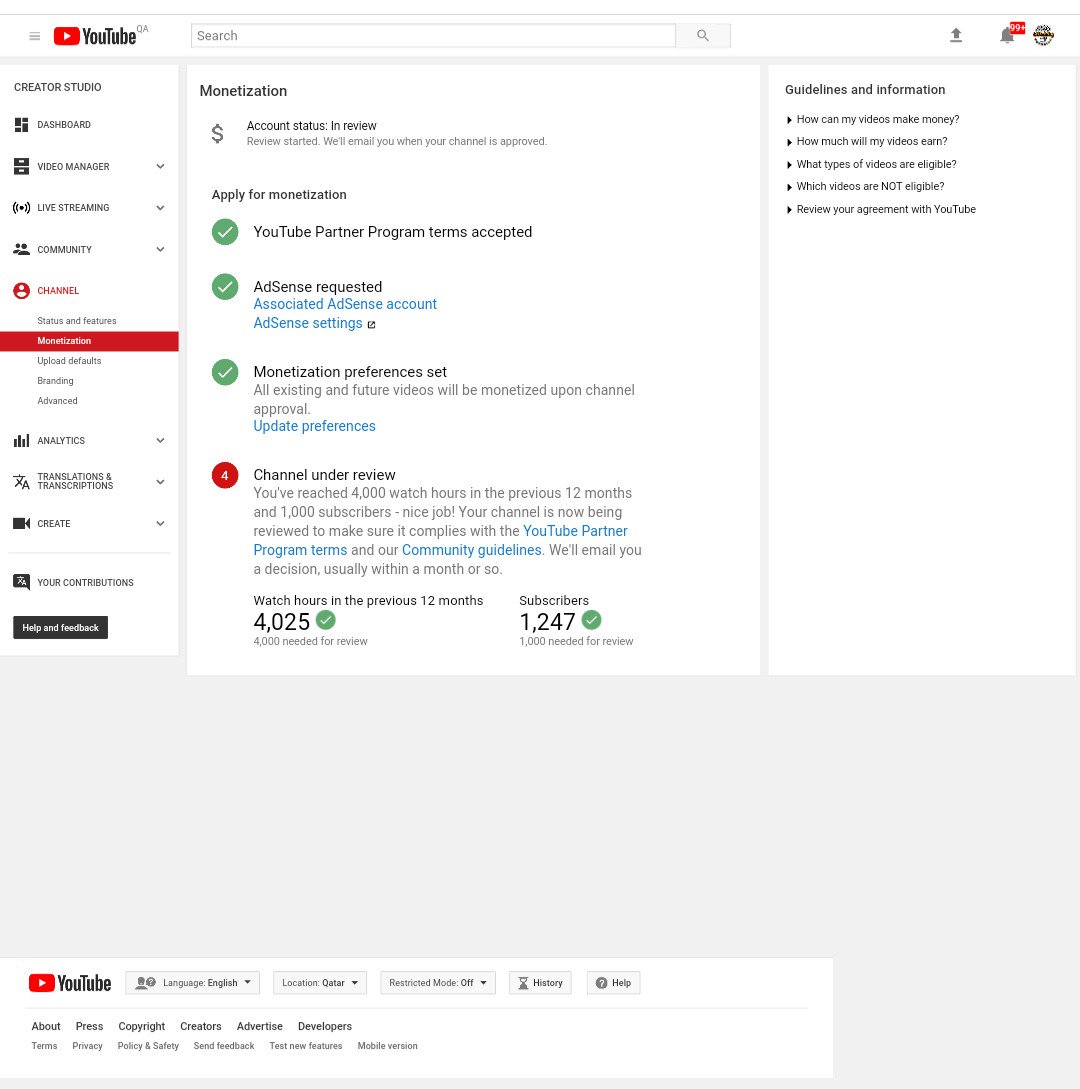Open the Mobile version footer link

[x=388, y=1046]
